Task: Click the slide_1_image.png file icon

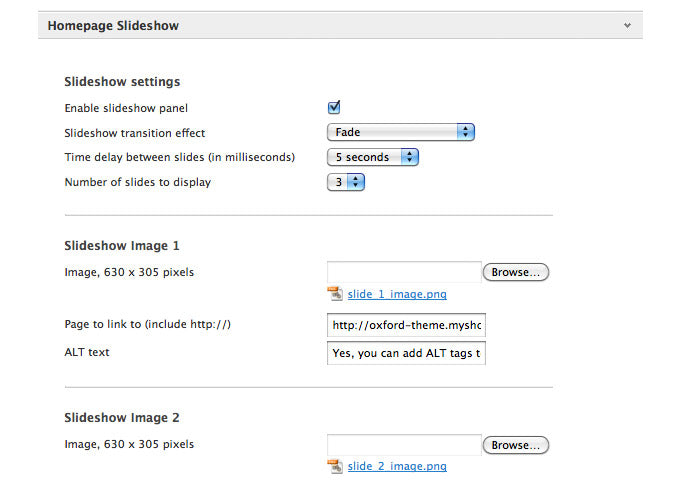Action: (335, 294)
